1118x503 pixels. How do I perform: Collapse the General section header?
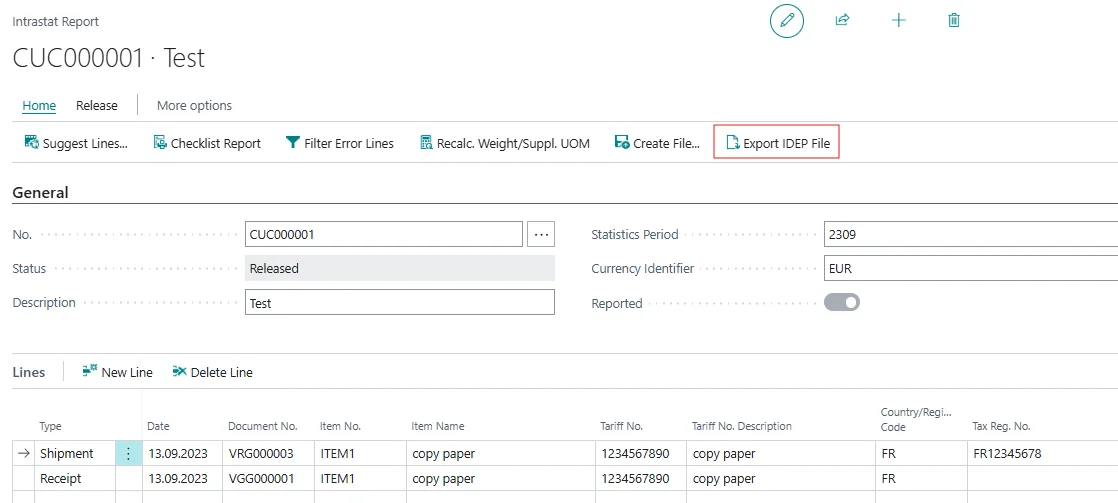click(x=41, y=193)
